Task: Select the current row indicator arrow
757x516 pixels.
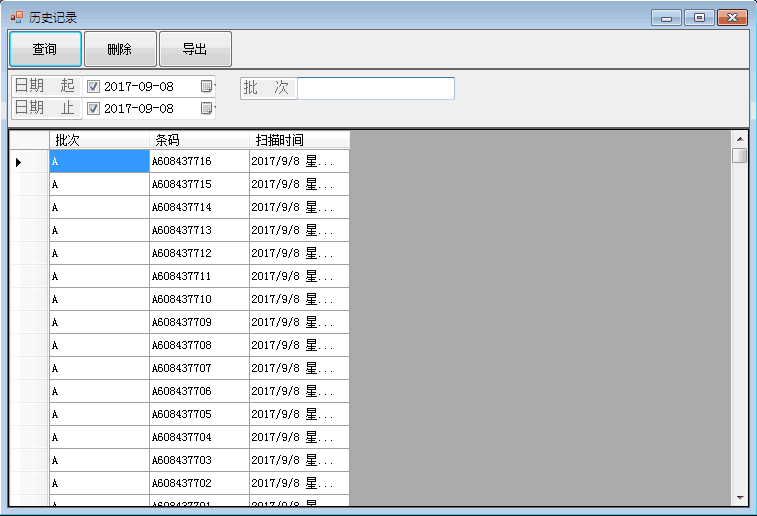Action: click(19, 162)
